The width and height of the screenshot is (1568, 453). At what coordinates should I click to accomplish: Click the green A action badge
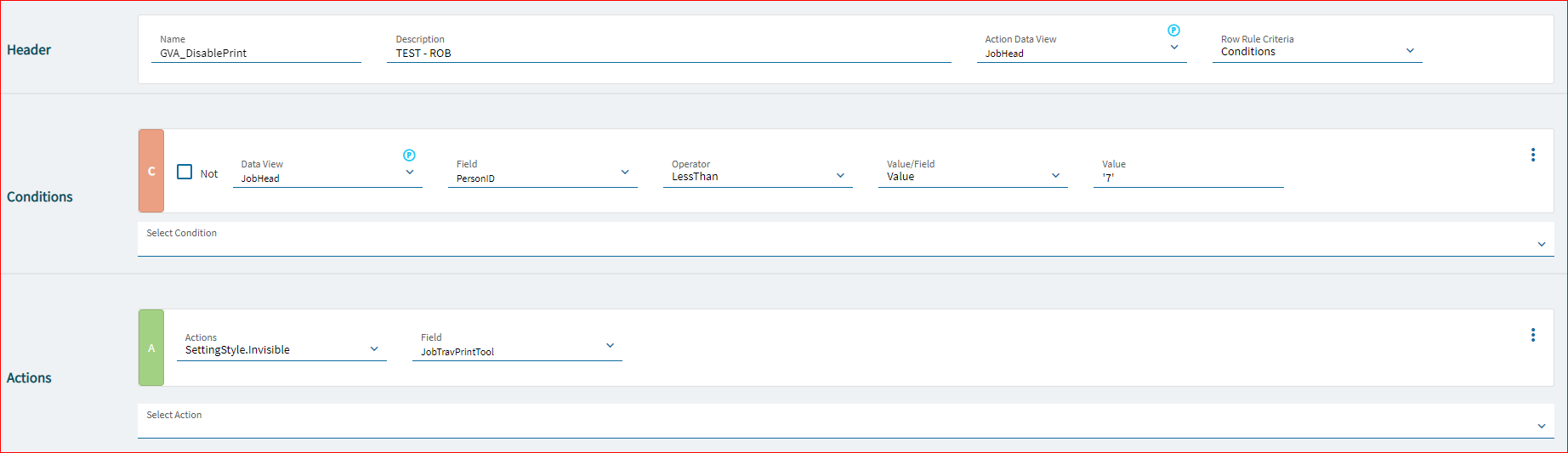pos(151,348)
